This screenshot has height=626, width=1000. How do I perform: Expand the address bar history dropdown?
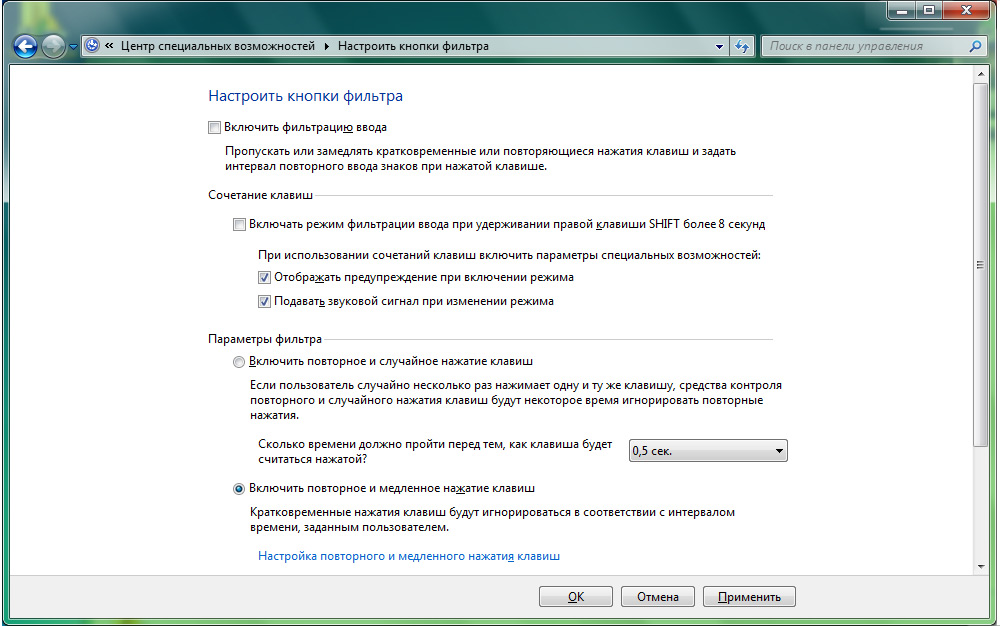point(719,47)
